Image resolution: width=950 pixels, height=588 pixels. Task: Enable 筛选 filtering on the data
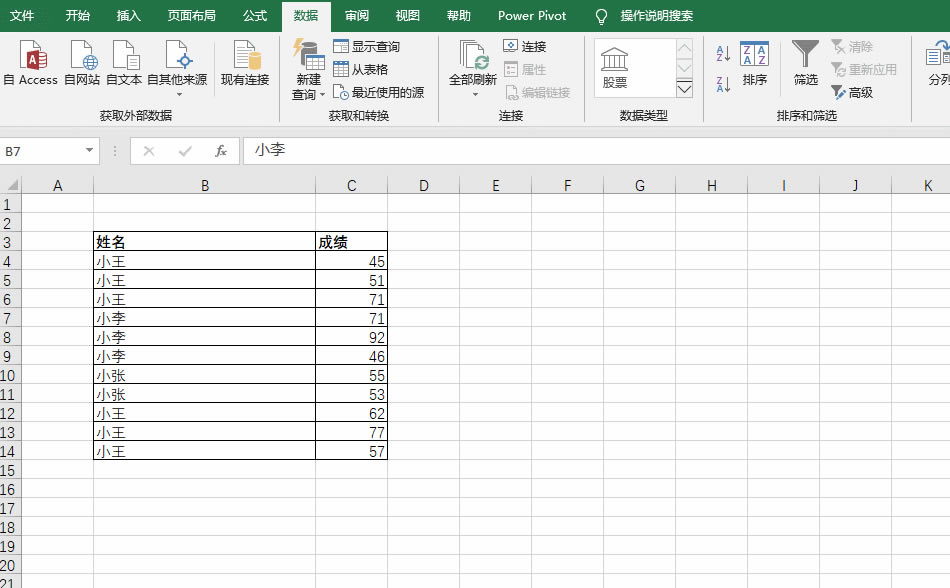804,65
